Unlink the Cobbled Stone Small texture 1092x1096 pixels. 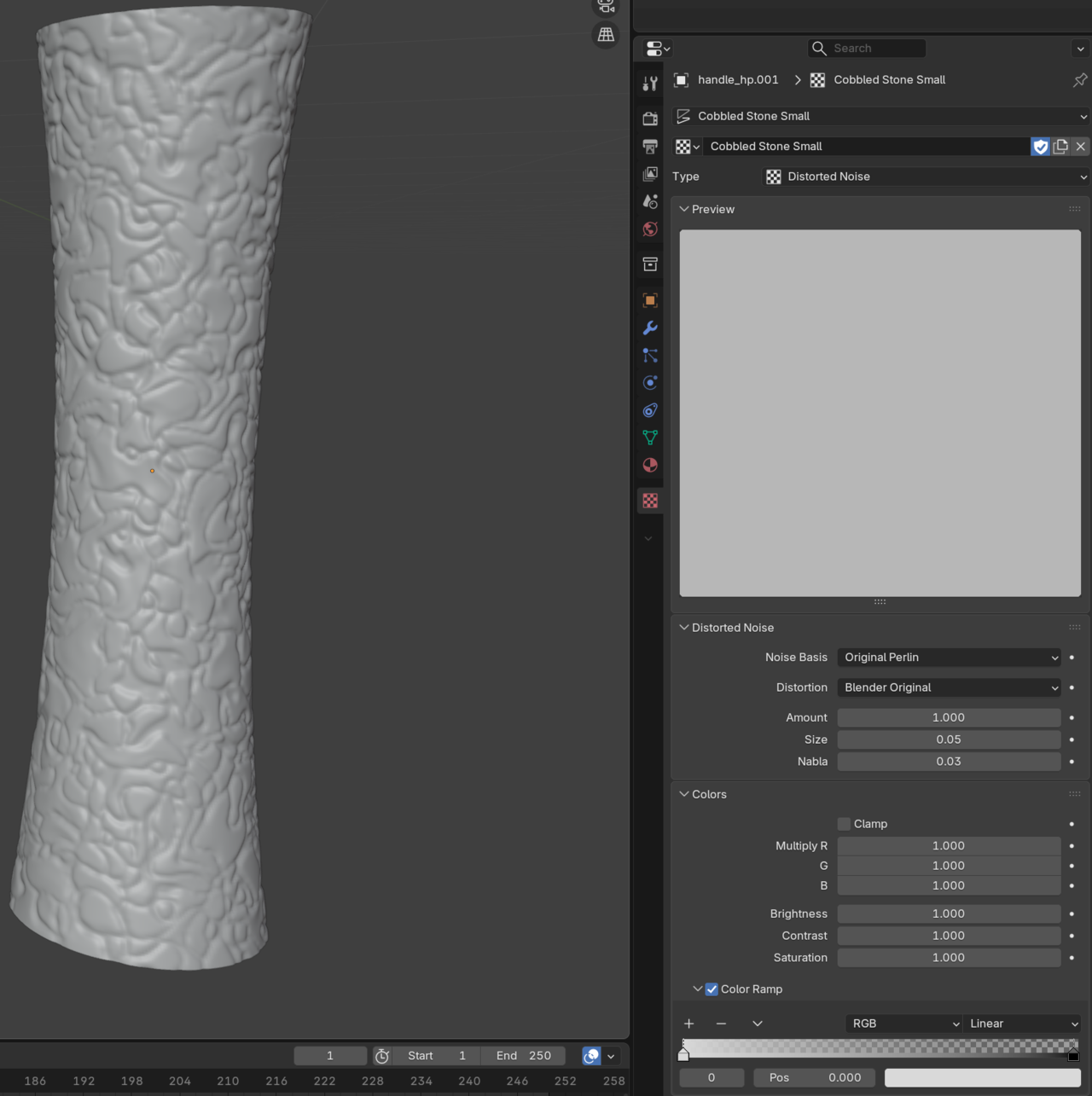1081,147
